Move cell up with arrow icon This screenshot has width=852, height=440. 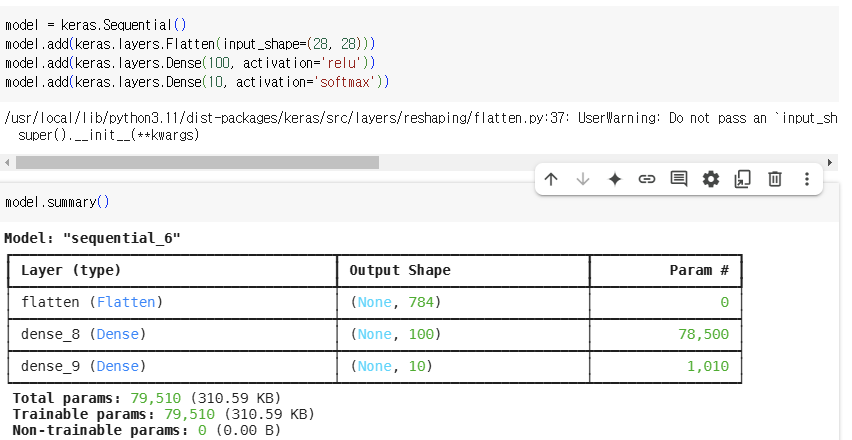[551, 179]
